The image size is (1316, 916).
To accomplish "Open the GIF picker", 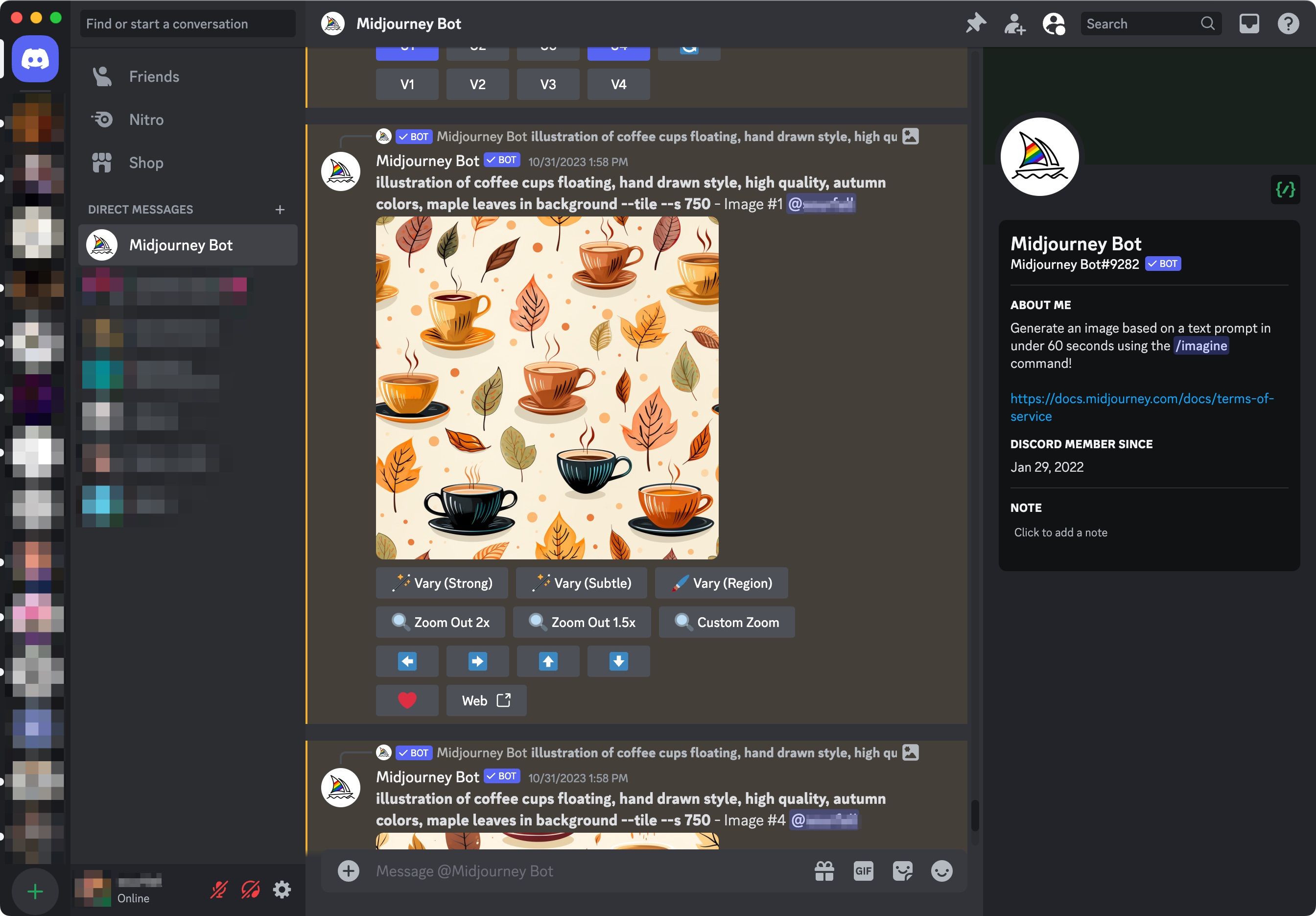I will click(x=863, y=870).
